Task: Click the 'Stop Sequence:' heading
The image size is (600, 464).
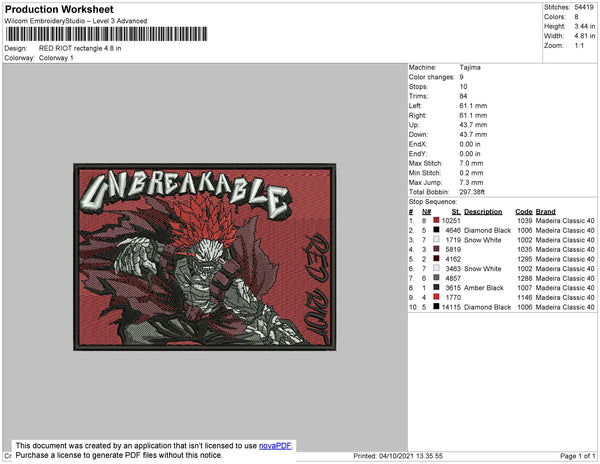Action: click(x=433, y=202)
